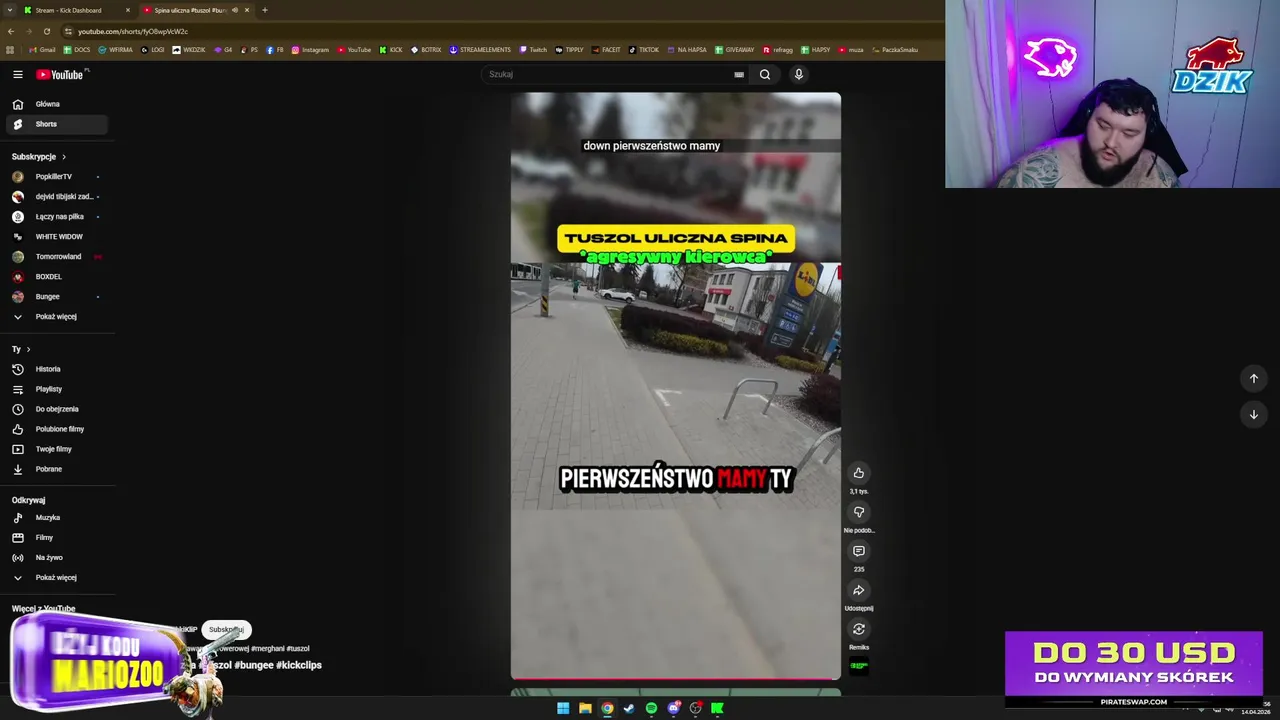Share the Short via Udostępnij
The image size is (1280, 720).
click(x=858, y=590)
